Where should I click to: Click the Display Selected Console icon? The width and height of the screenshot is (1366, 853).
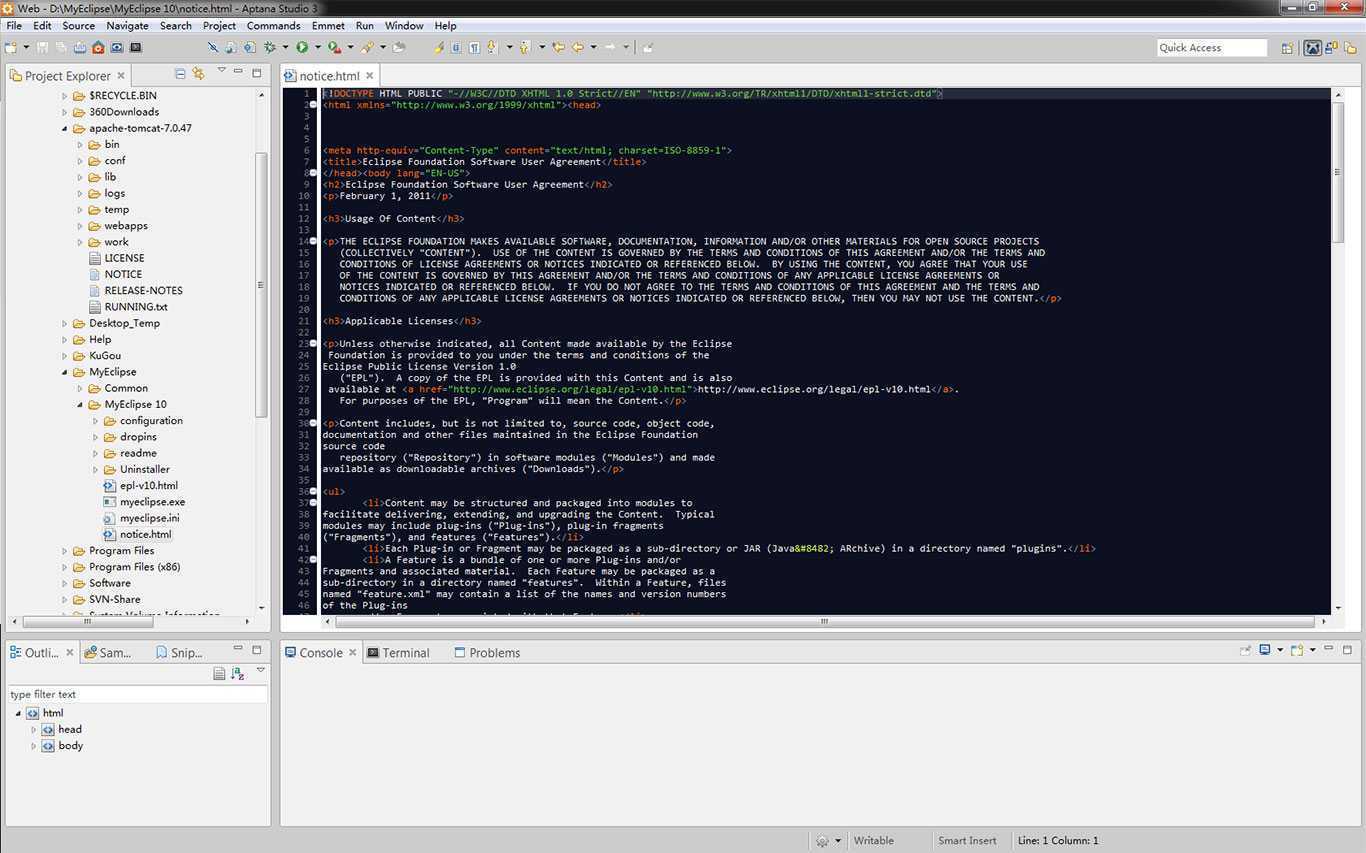1265,650
